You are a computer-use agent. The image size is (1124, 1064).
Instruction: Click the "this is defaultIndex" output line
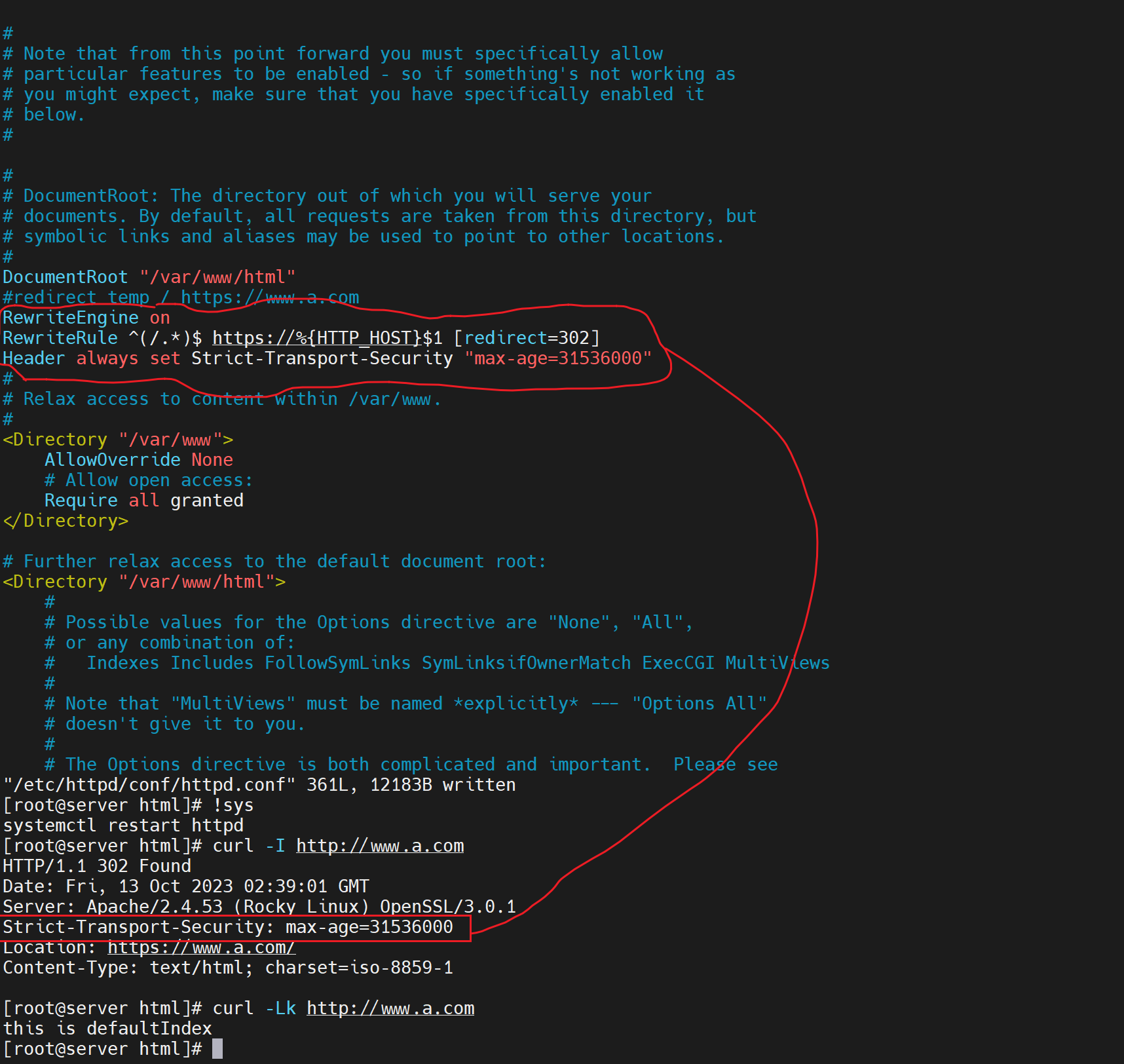coord(107,1029)
